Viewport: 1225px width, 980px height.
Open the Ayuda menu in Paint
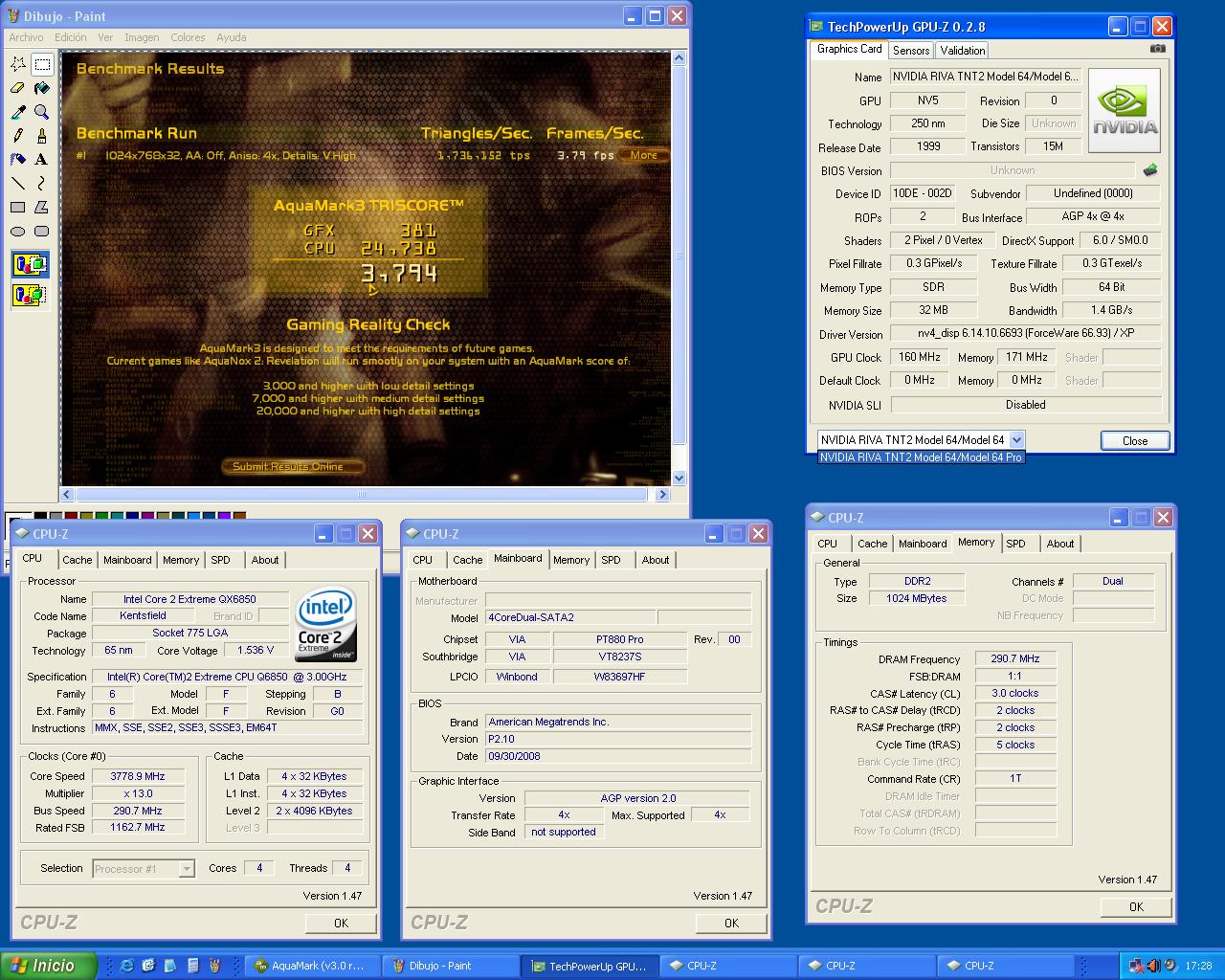(231, 37)
